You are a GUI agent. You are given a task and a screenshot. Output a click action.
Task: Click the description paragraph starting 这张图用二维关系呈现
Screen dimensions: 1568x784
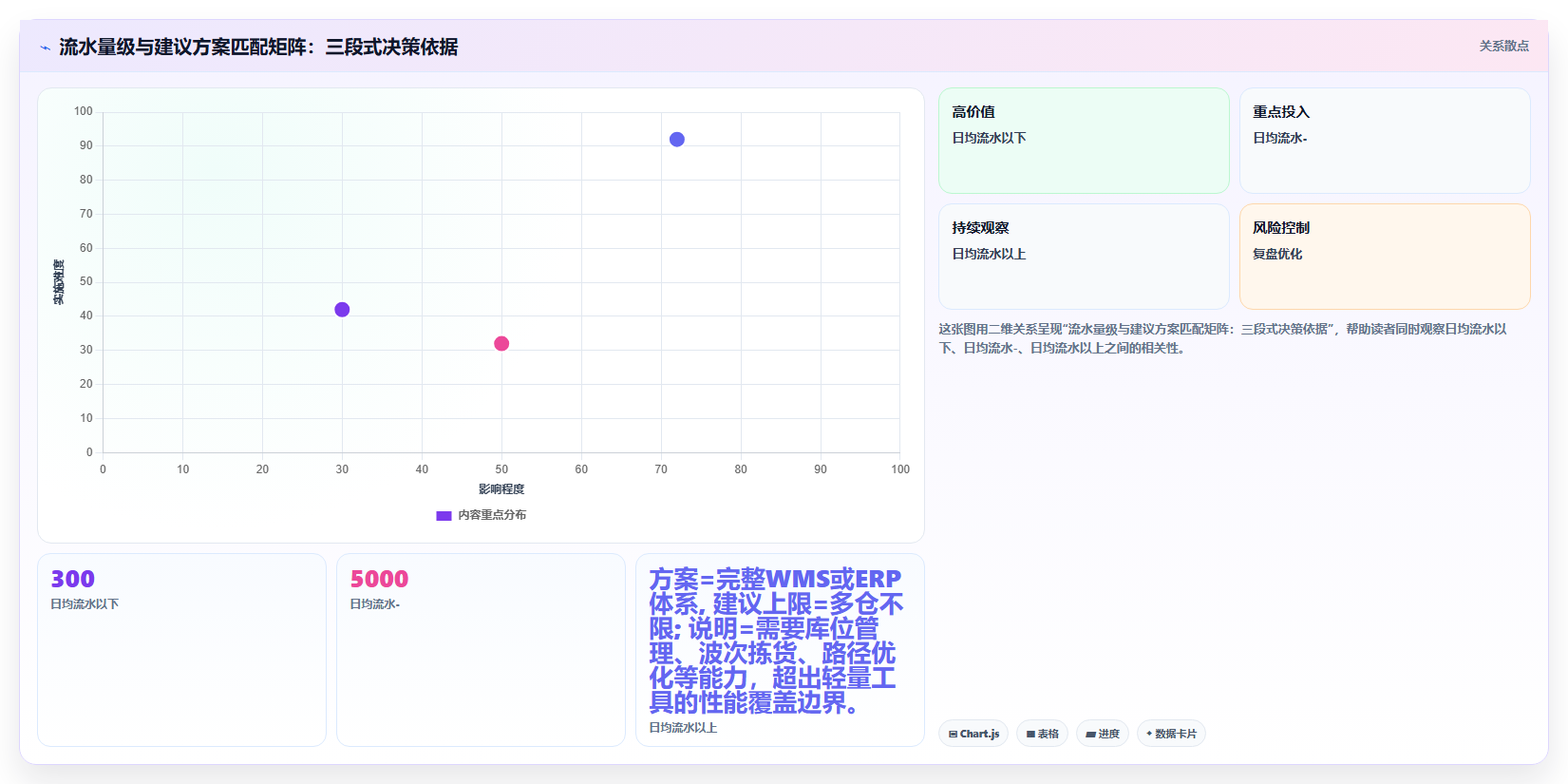pos(1223,338)
